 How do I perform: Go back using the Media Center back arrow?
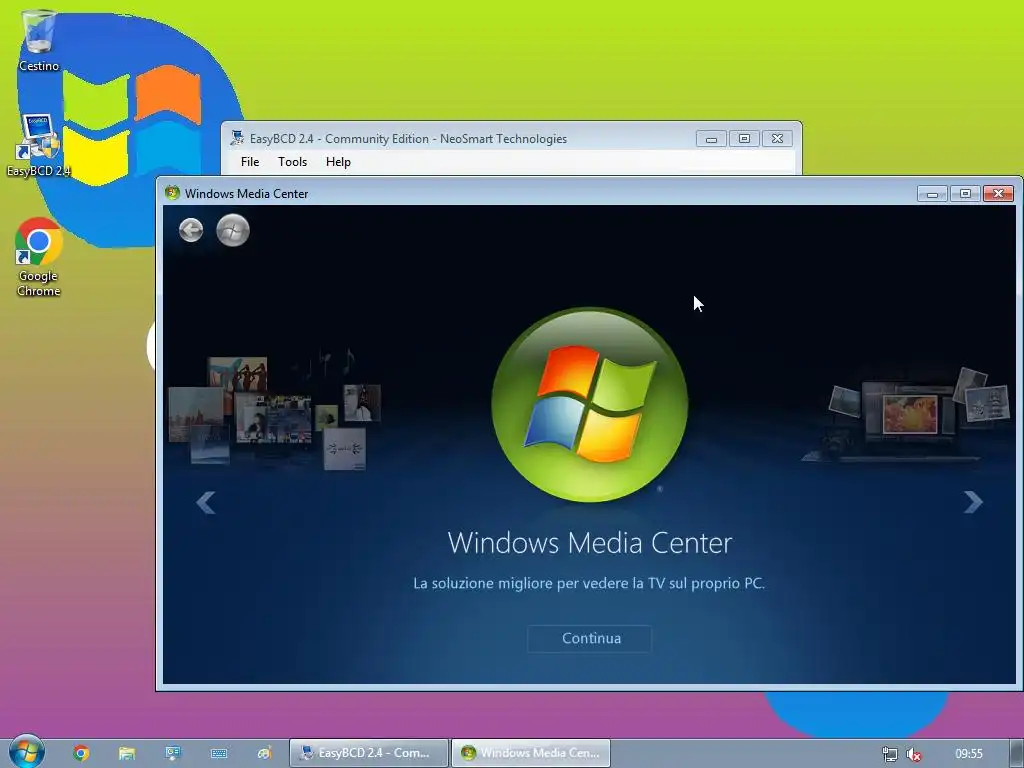191,230
